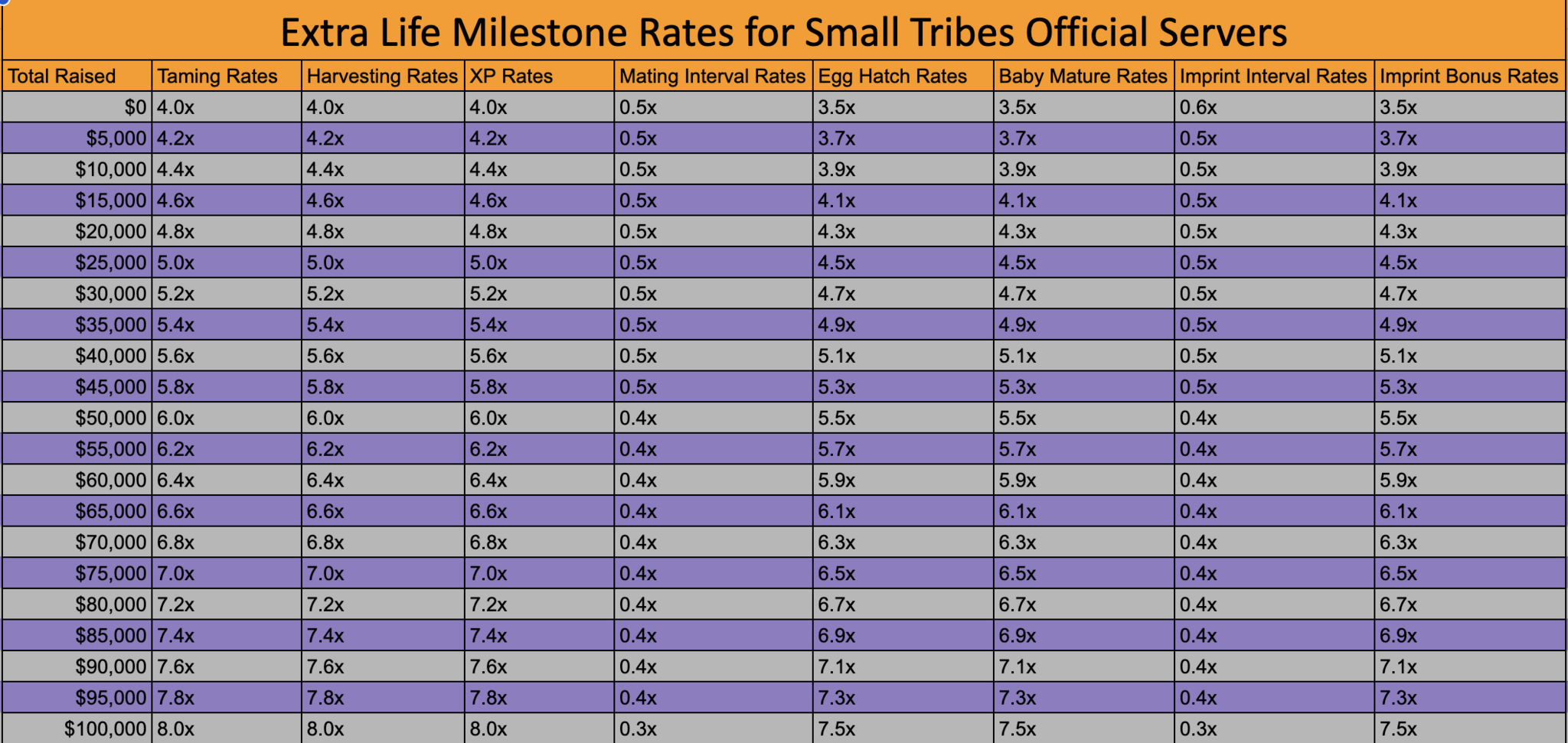This screenshot has width=1568, height=743.
Task: Select the Total Raised column header
Action: click(x=62, y=77)
